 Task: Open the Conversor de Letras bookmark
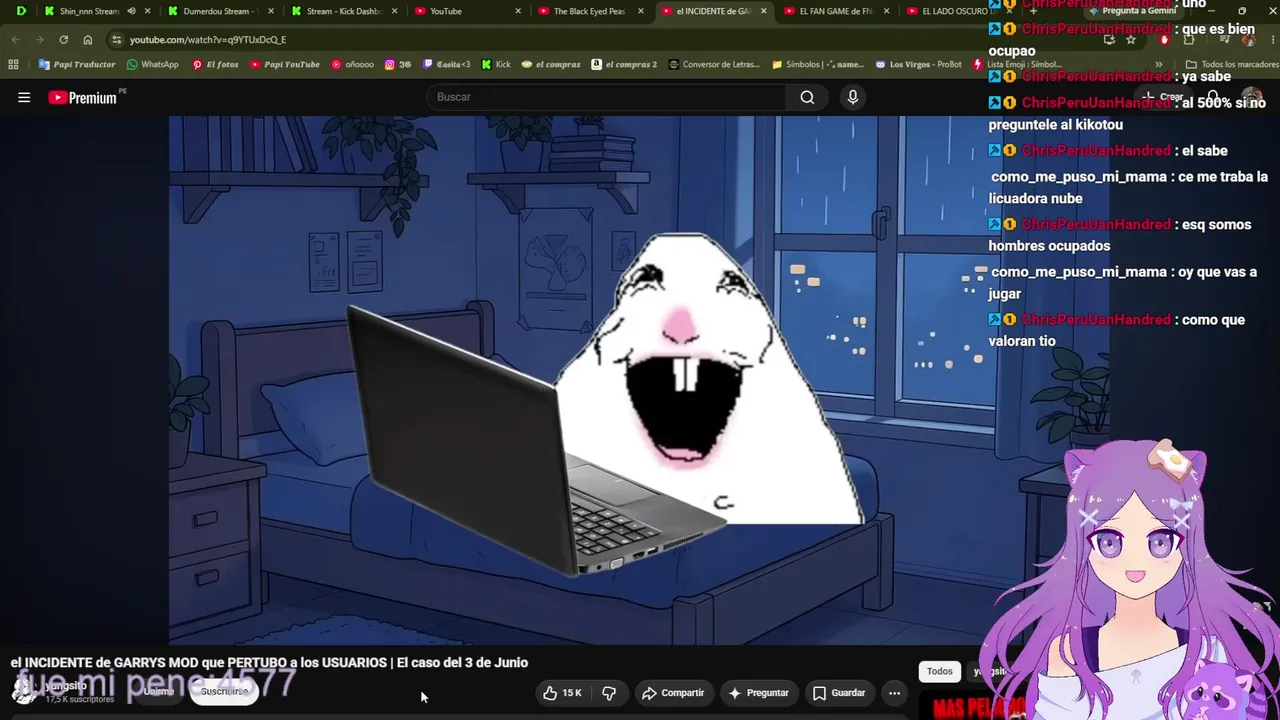pos(714,64)
